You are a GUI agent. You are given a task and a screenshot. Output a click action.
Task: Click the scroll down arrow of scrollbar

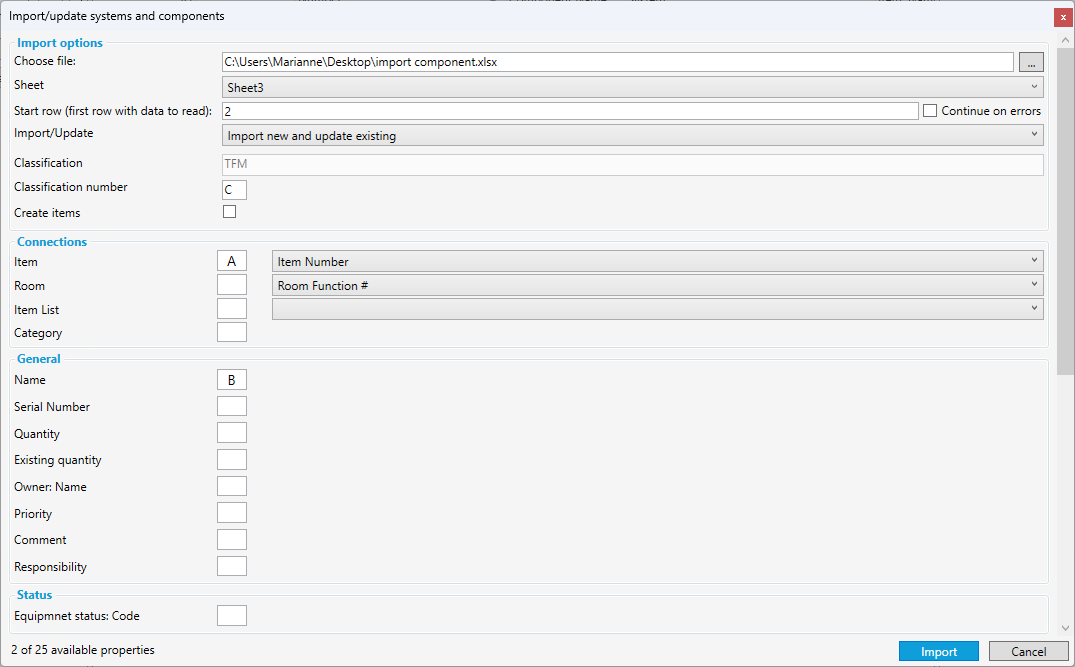[x=1065, y=628]
